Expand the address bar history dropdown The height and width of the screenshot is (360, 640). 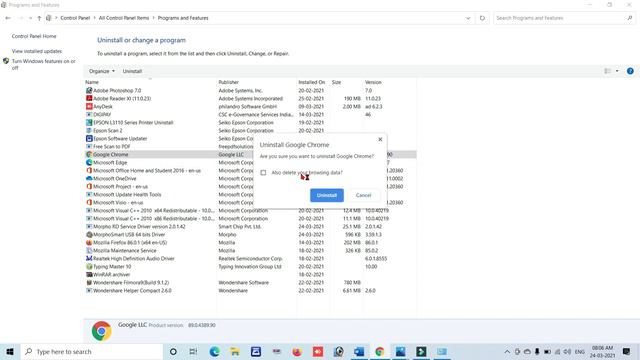468,18
